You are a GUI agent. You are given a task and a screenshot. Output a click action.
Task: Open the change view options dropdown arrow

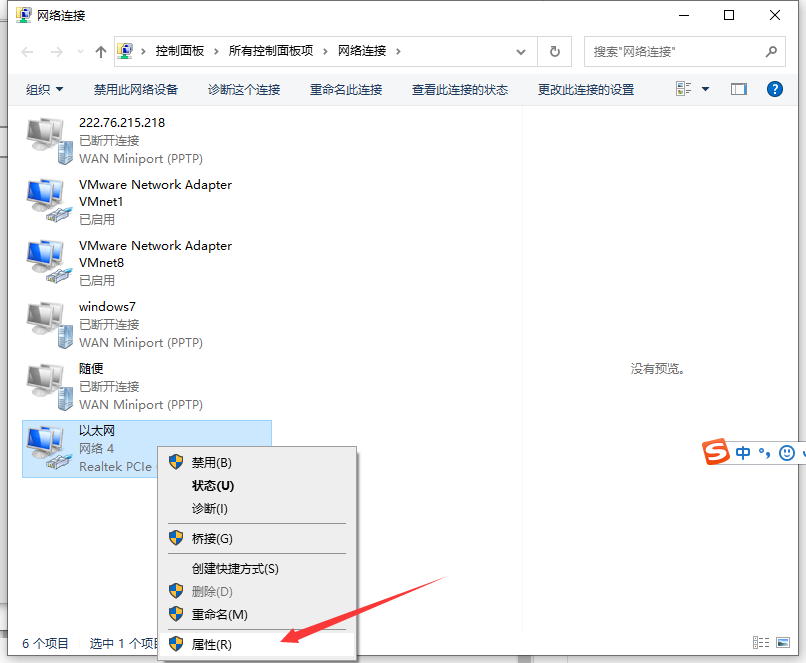[x=705, y=89]
